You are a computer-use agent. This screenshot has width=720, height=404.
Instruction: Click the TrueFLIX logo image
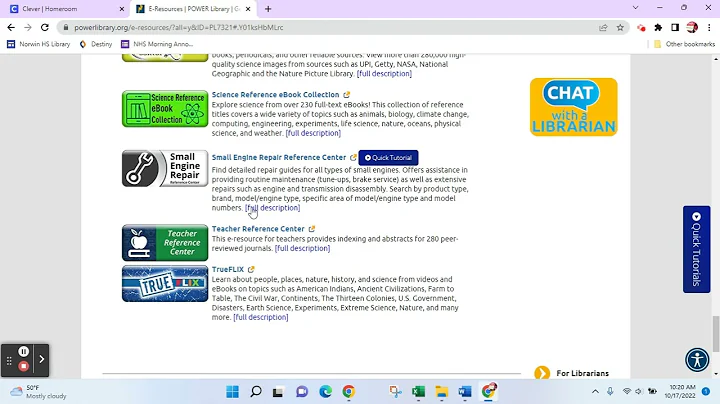[x=165, y=283]
